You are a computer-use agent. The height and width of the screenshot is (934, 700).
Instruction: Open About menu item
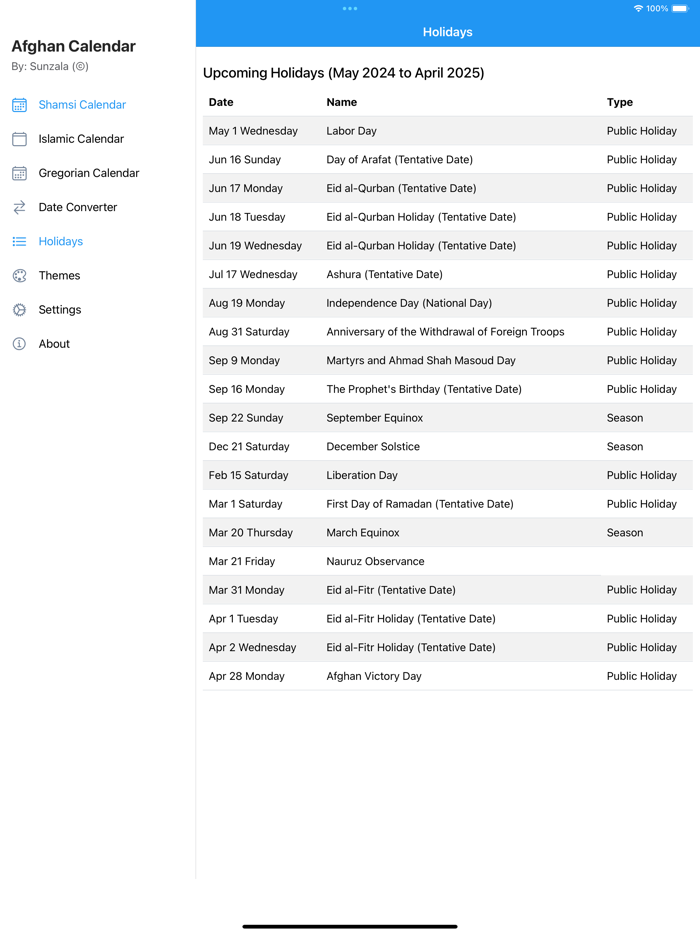(54, 344)
